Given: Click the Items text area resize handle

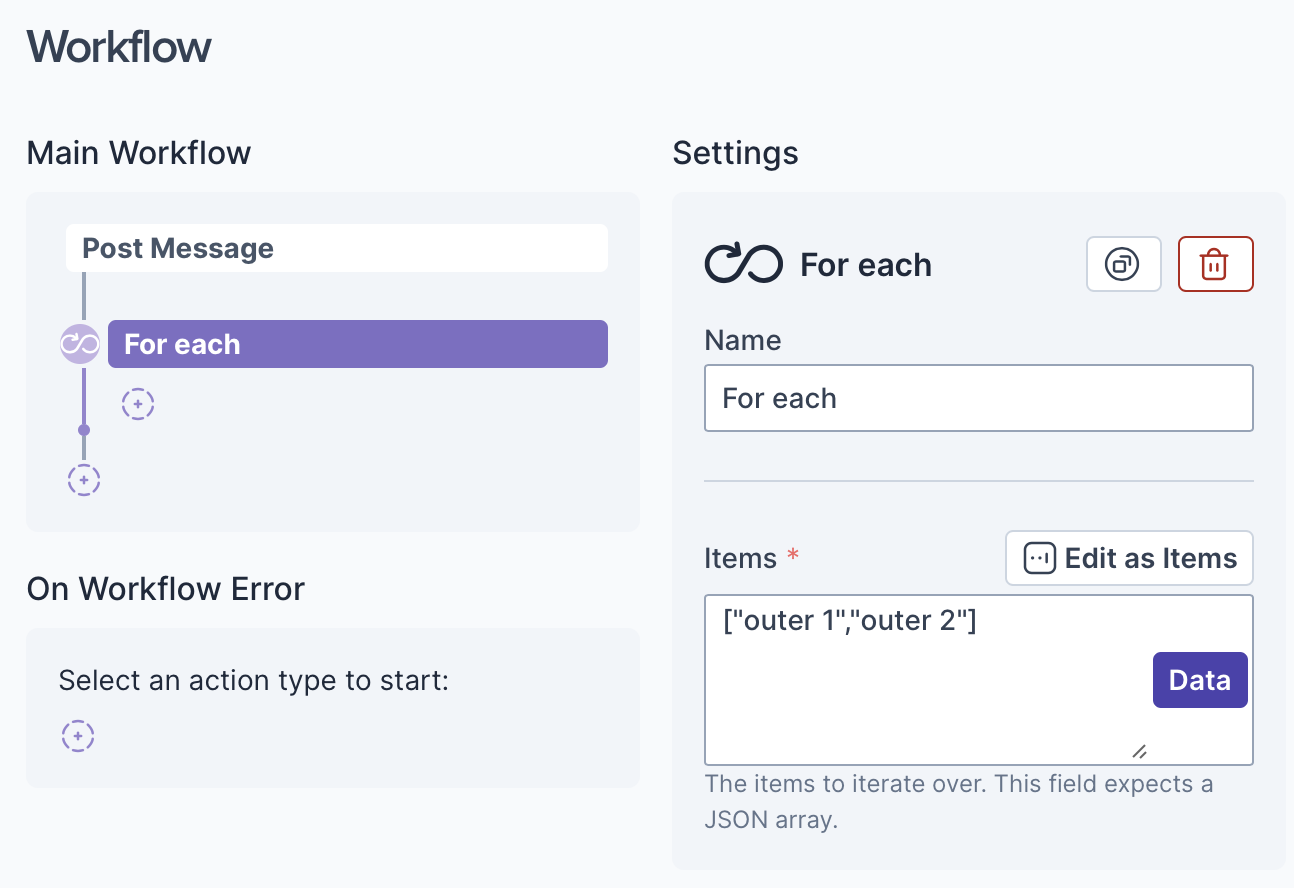Looking at the screenshot, I should coord(1139,752).
